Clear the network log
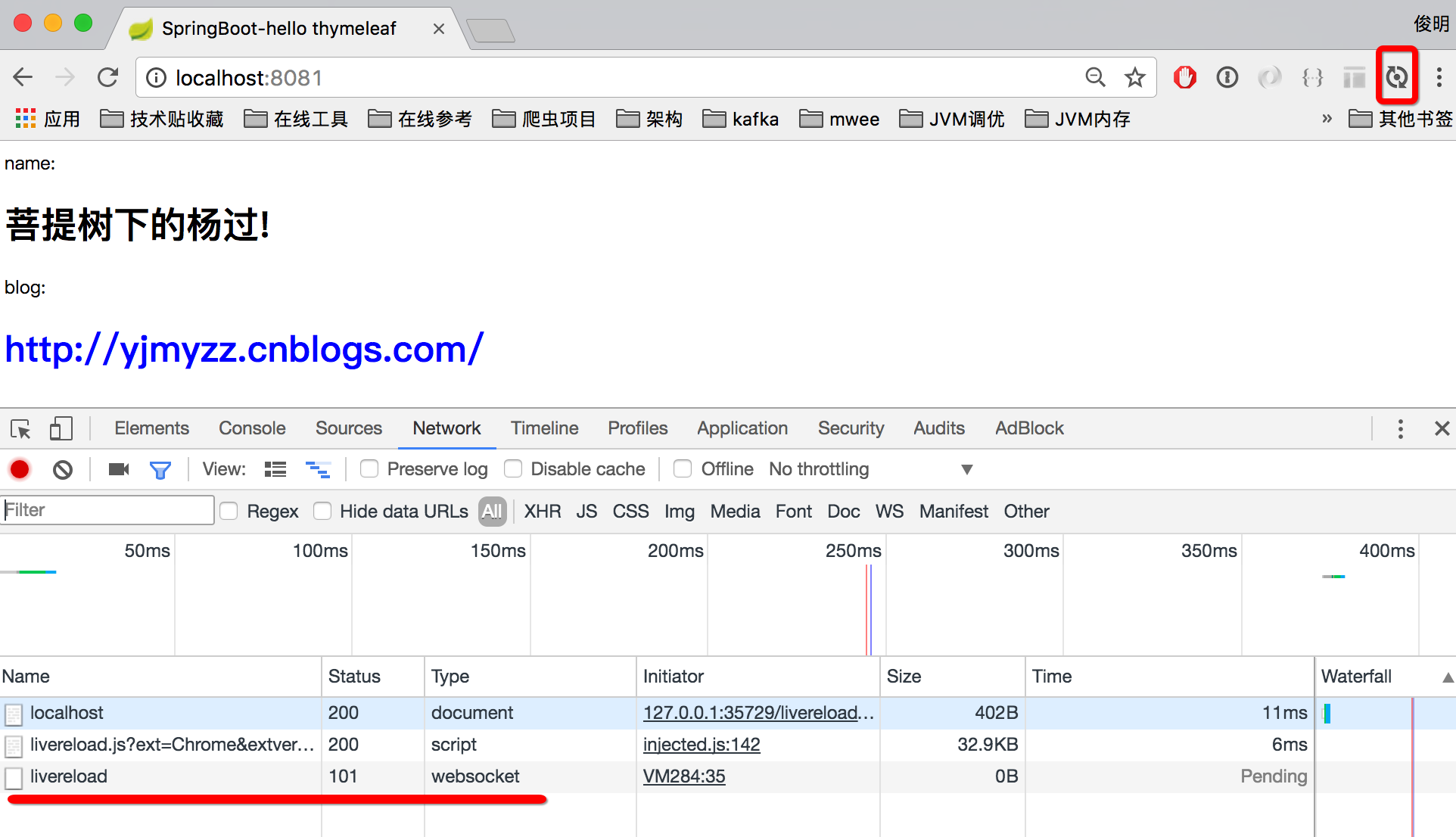Viewport: 1456px width, 837px height. point(63,470)
